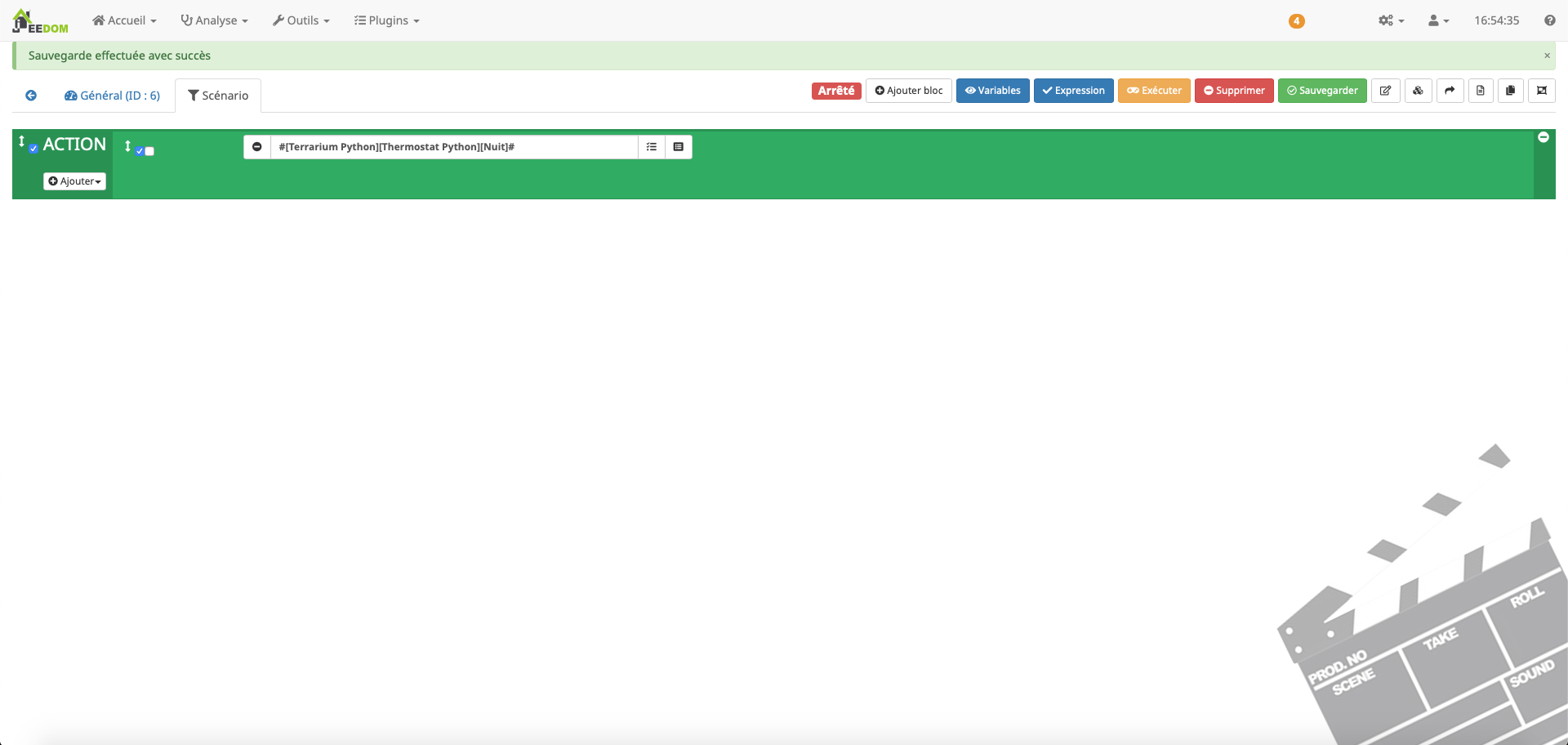
Task: Run the scenario with Exécuter
Action: tap(1154, 91)
